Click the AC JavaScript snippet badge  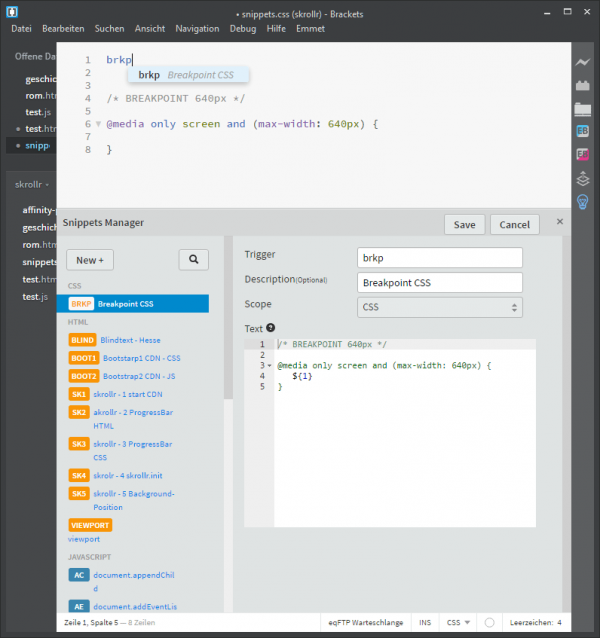(x=79, y=575)
